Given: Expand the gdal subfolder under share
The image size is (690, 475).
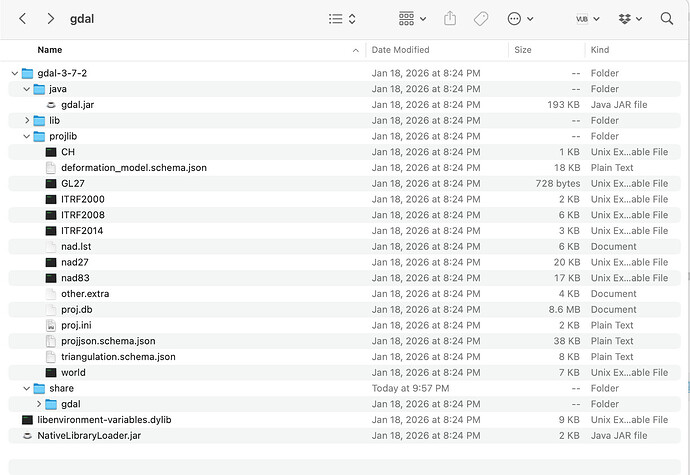Looking at the screenshot, I should click(39, 404).
